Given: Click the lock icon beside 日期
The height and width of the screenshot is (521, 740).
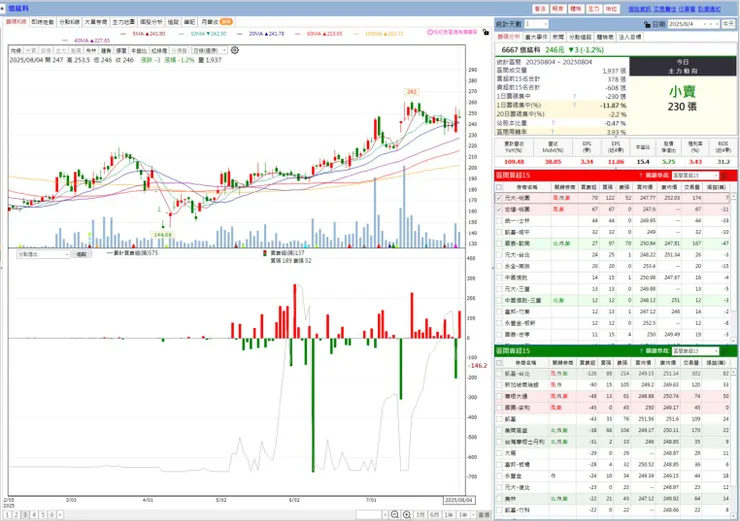Looking at the screenshot, I should pos(647,24).
